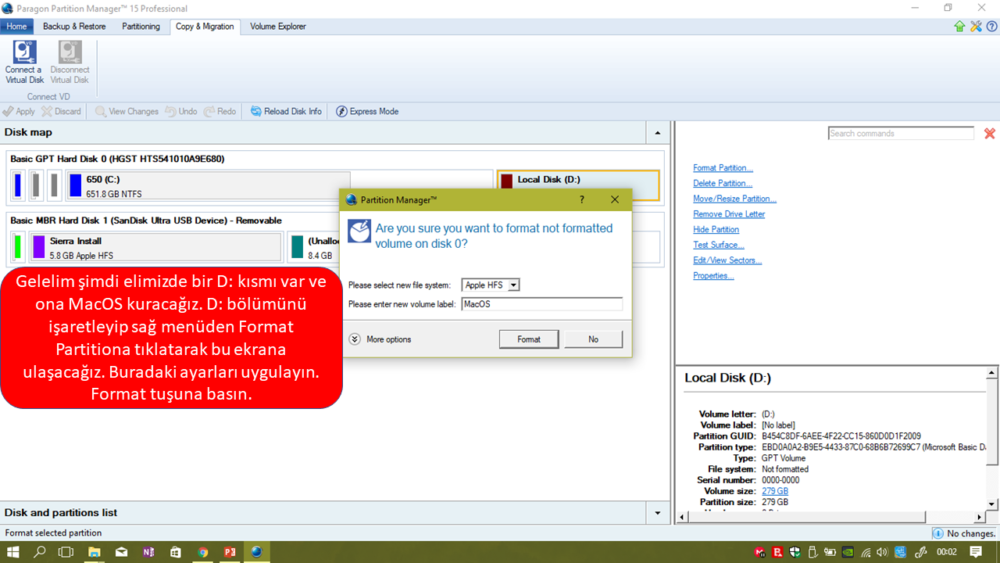The height and width of the screenshot is (563, 1000).
Task: Click the No button in dialog
Action: click(x=593, y=340)
